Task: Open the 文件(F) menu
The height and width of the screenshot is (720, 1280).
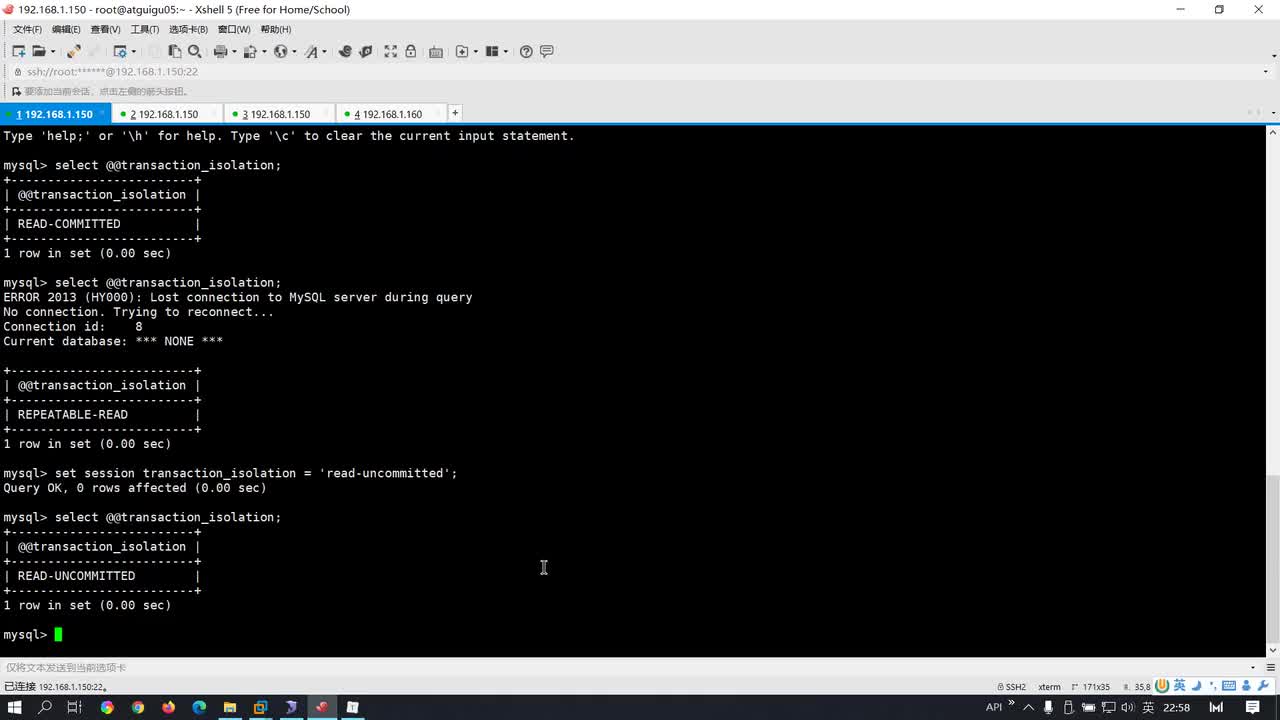Action: pos(27,30)
